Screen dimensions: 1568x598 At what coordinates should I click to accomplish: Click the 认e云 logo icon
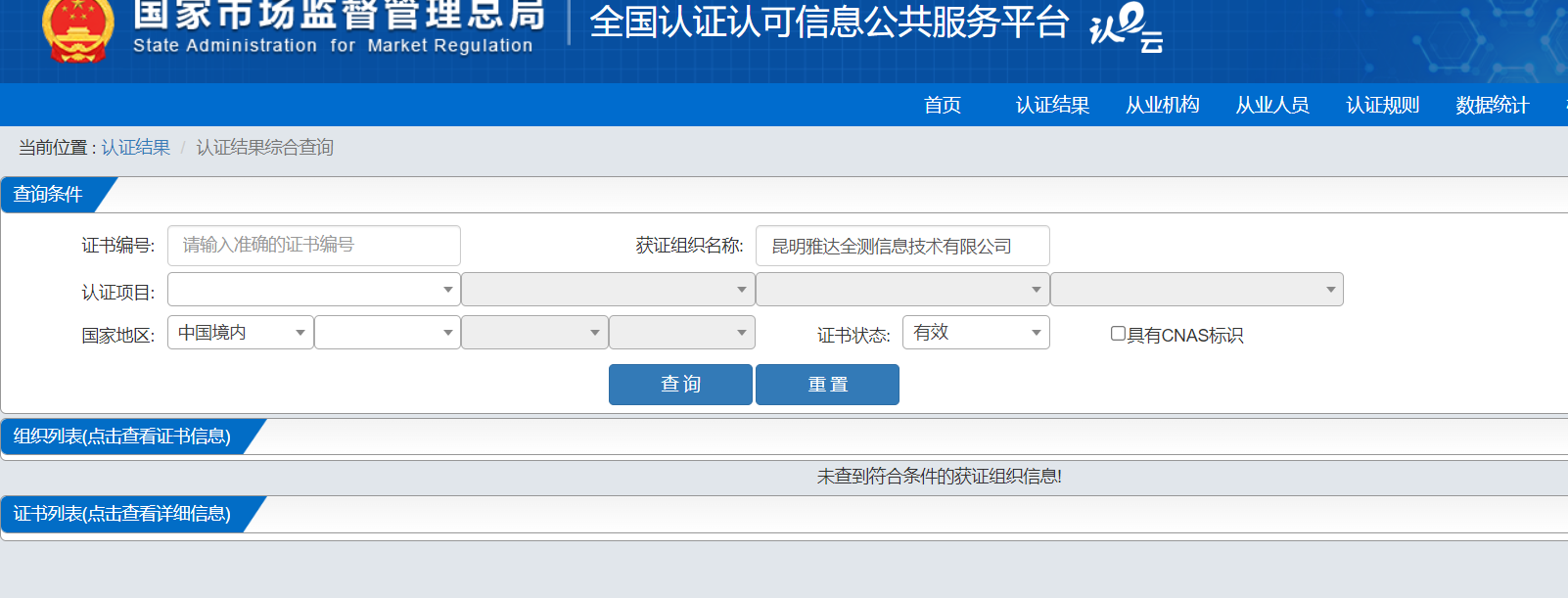point(1126,27)
